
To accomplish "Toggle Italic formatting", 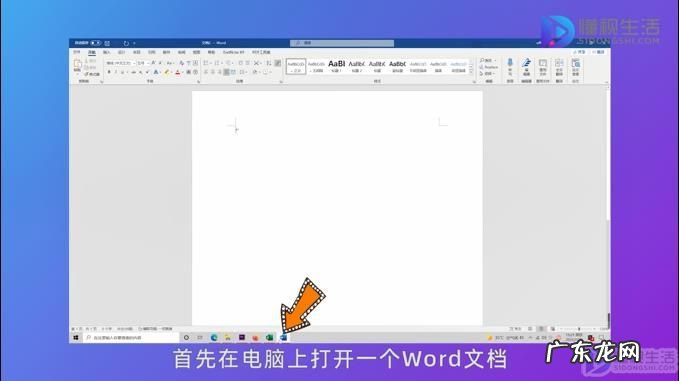I will [116, 72].
